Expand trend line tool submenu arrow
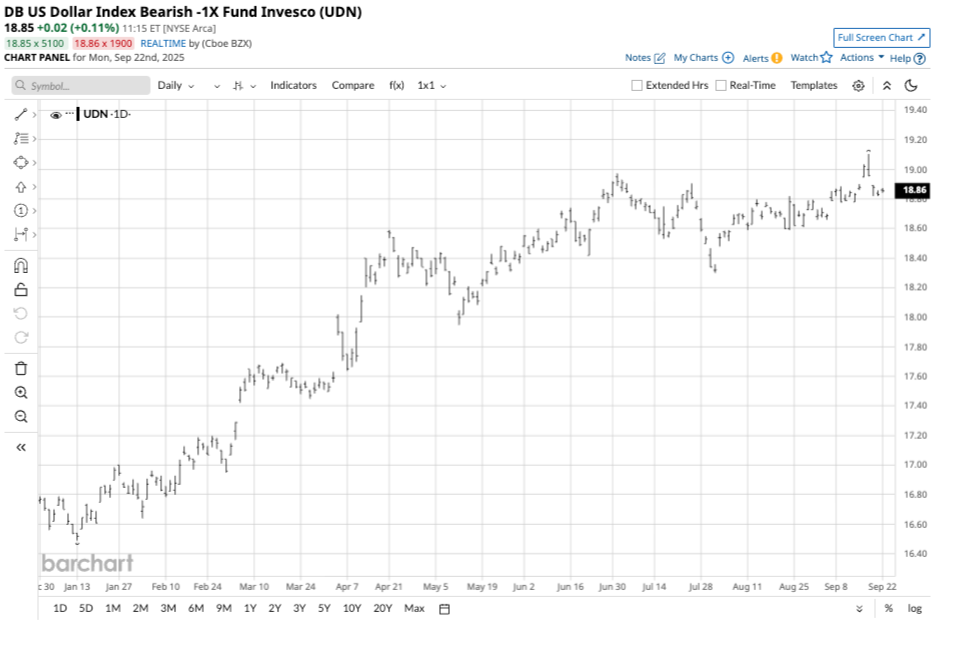The height and width of the screenshot is (662, 955). [35, 114]
